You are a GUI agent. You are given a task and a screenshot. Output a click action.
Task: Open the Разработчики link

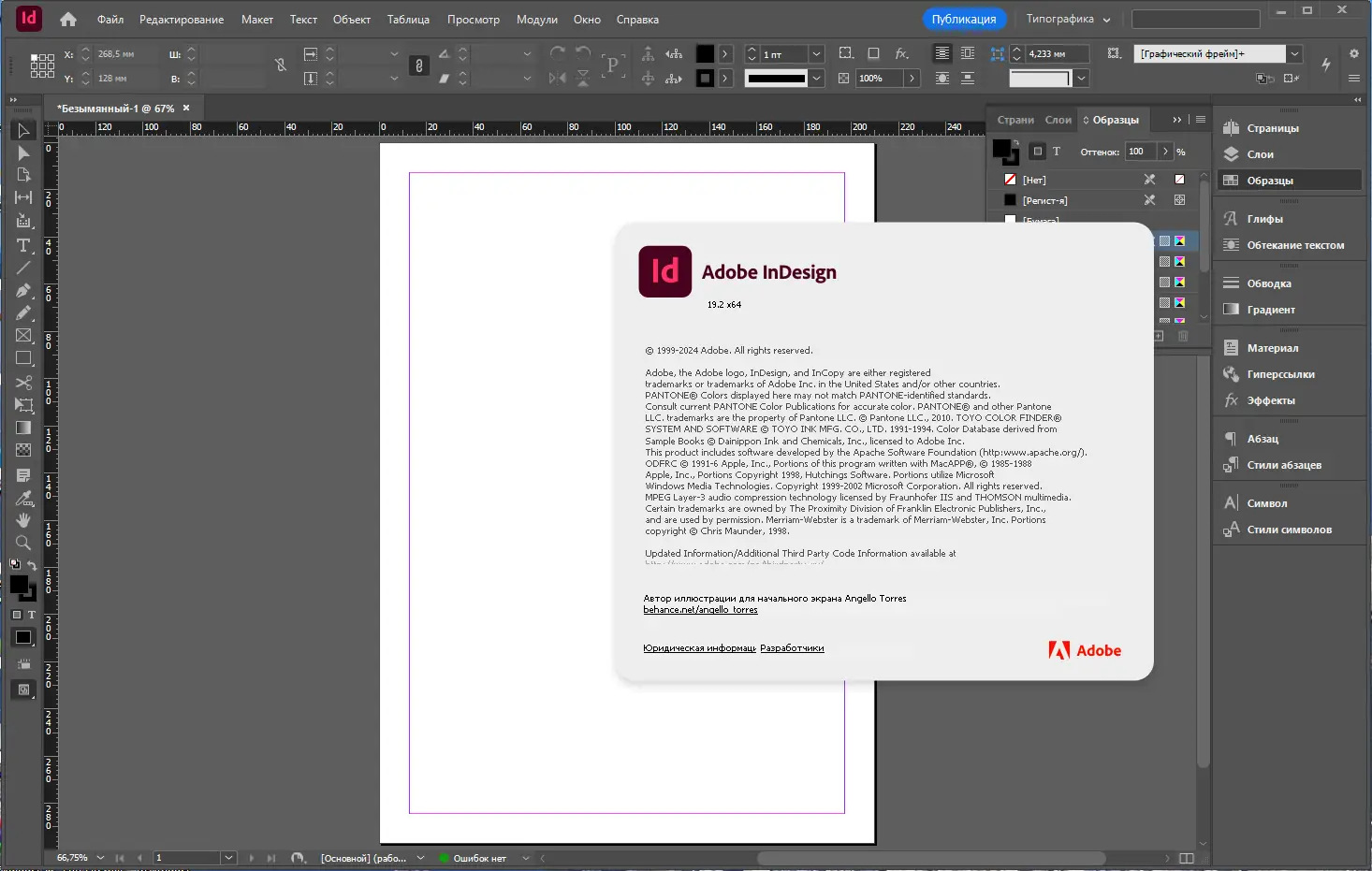click(792, 648)
